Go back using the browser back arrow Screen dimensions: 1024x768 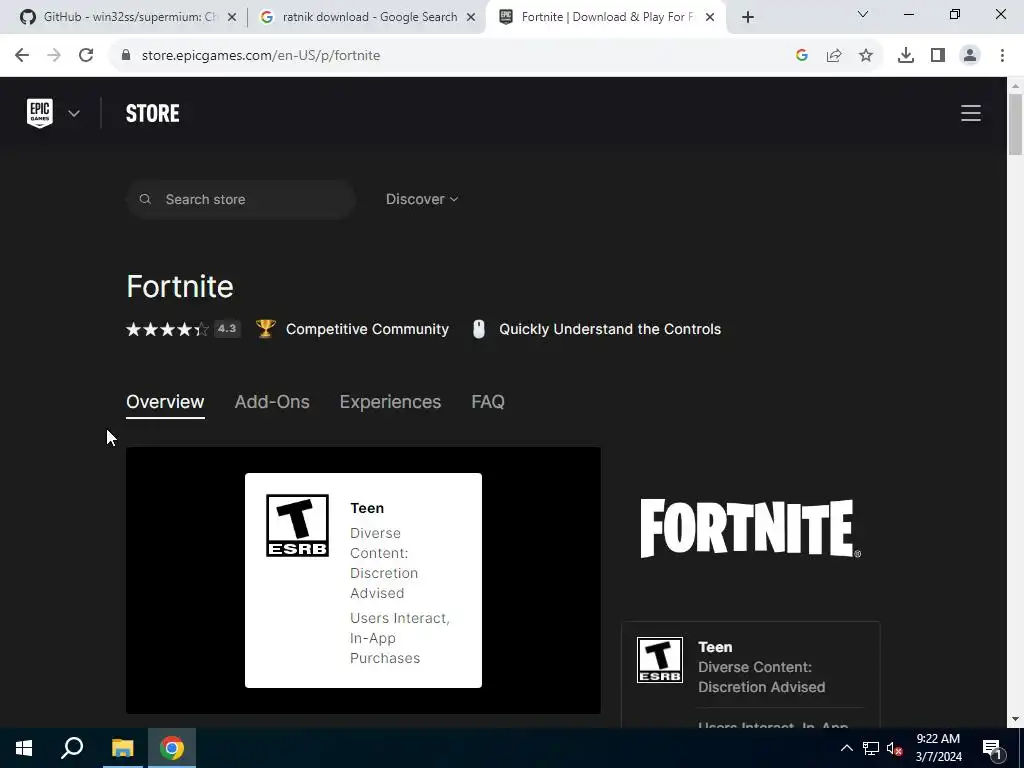tap(22, 56)
